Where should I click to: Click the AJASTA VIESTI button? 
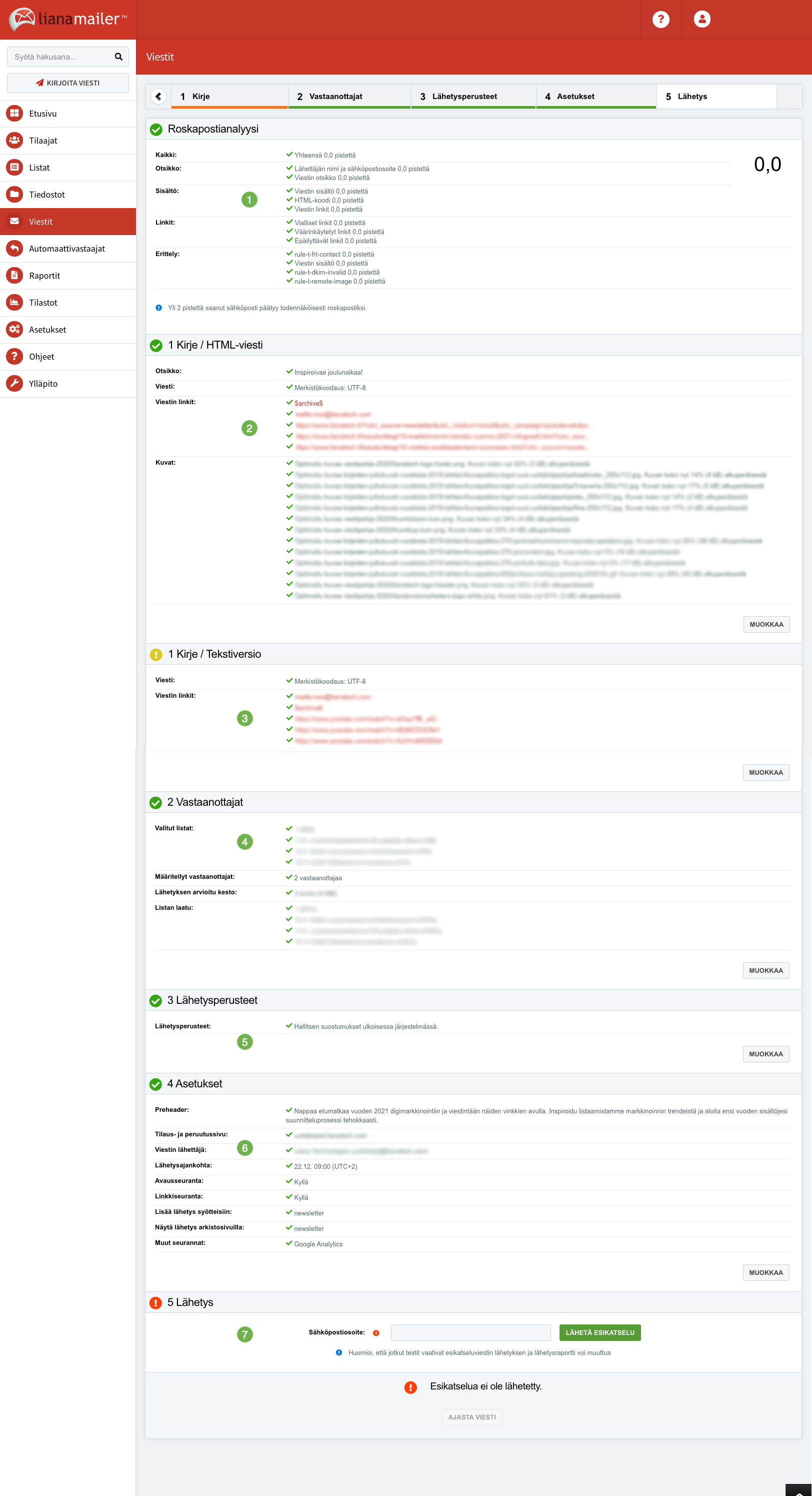(x=472, y=1417)
